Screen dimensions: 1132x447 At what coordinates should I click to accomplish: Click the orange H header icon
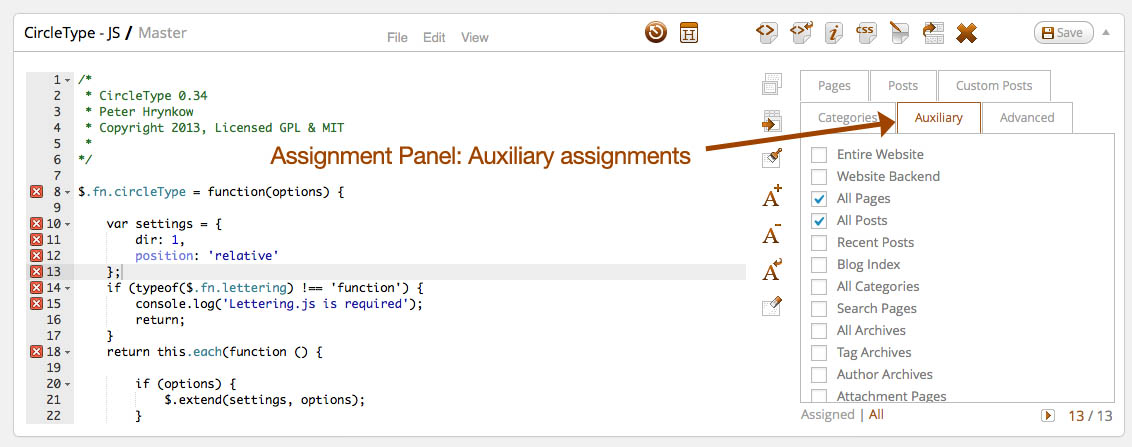click(689, 32)
